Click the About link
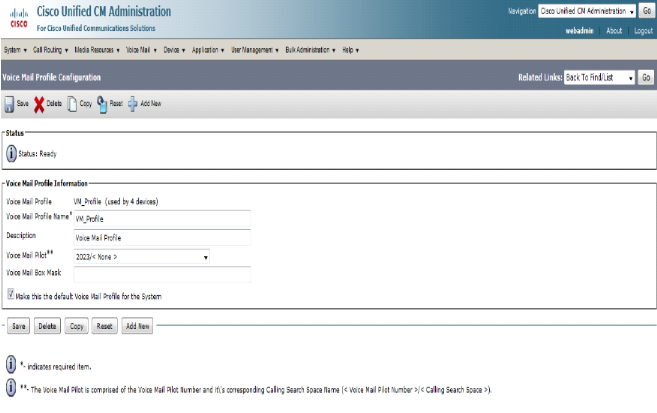657x413 pixels. (x=614, y=31)
